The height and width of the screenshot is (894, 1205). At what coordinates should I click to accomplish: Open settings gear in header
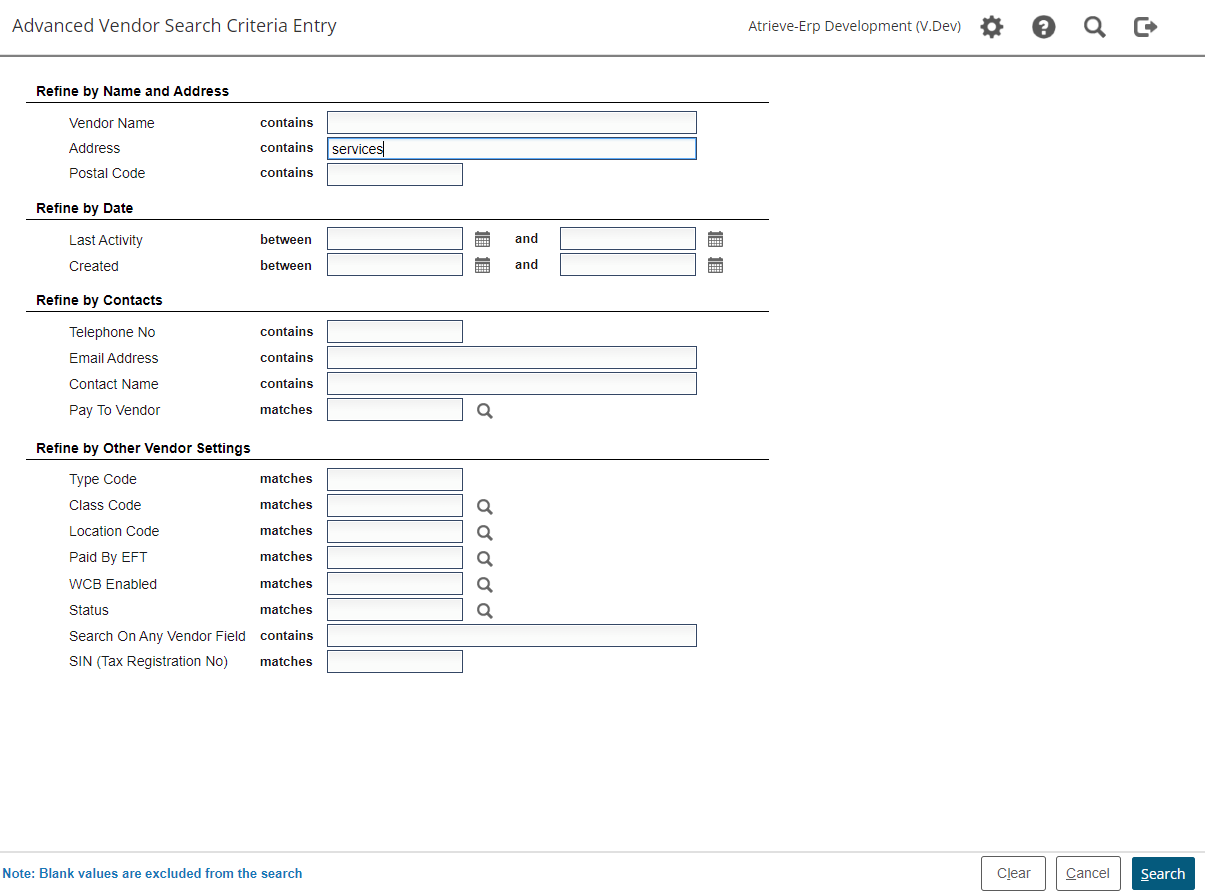tap(991, 27)
